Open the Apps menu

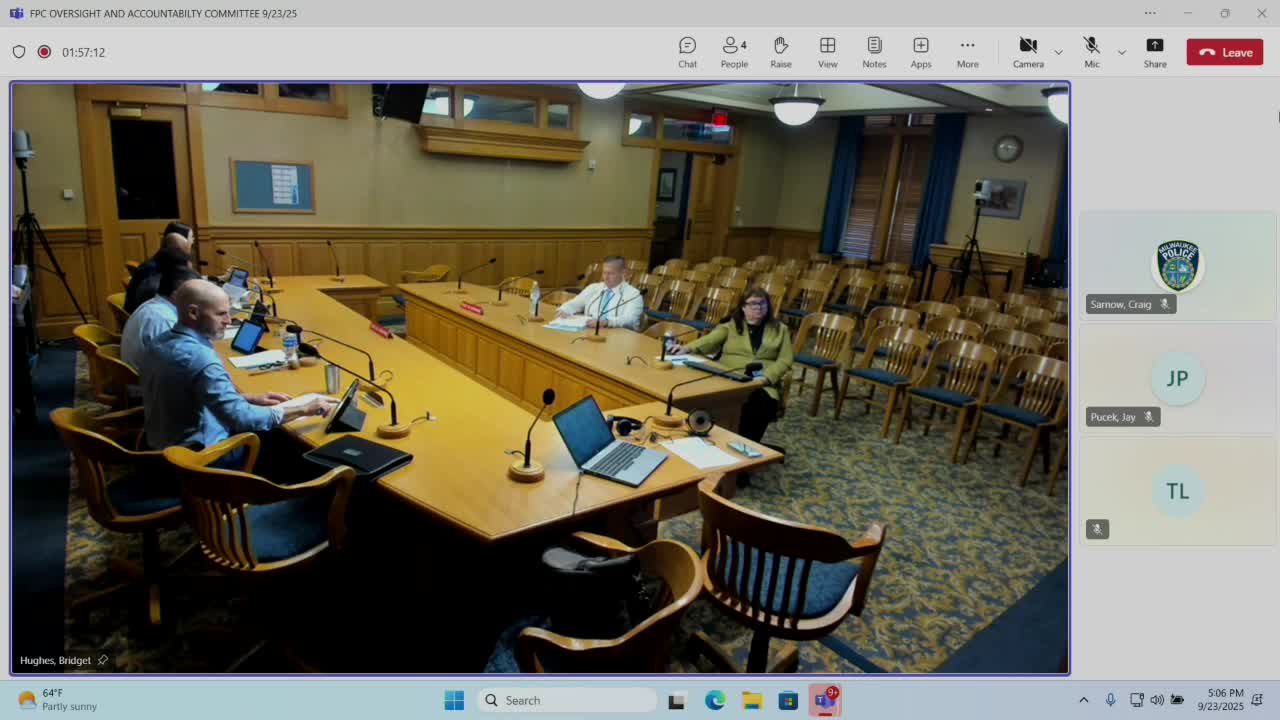pyautogui.click(x=920, y=52)
